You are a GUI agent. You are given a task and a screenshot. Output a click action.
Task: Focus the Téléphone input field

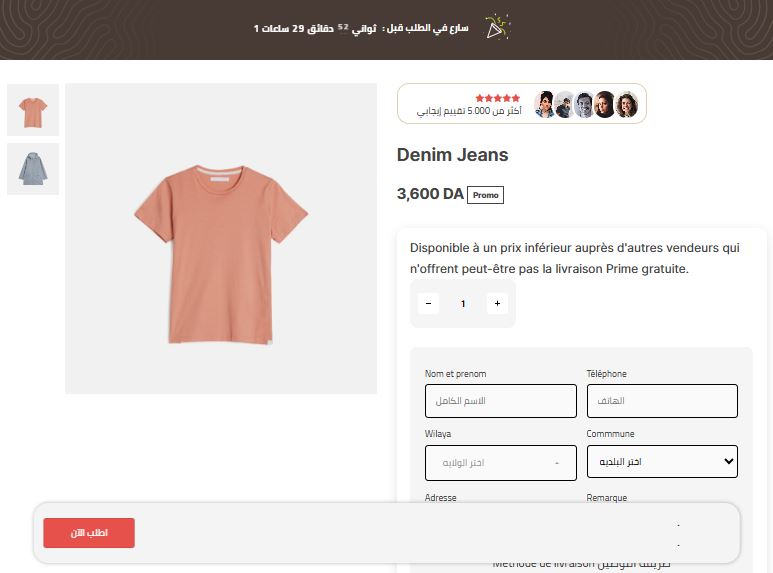[661, 401]
